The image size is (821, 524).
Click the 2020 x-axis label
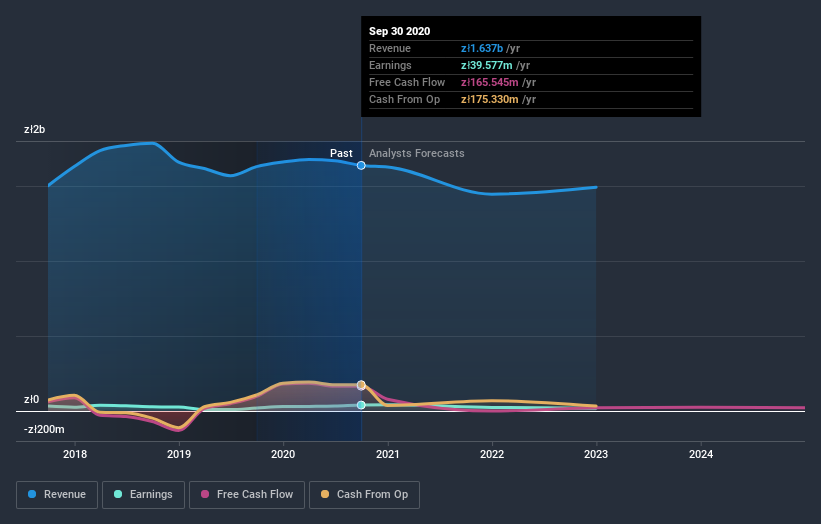(x=283, y=454)
